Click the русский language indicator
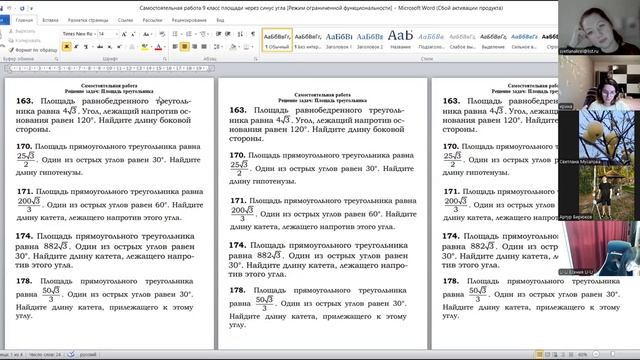The image size is (640, 360). (x=88, y=355)
